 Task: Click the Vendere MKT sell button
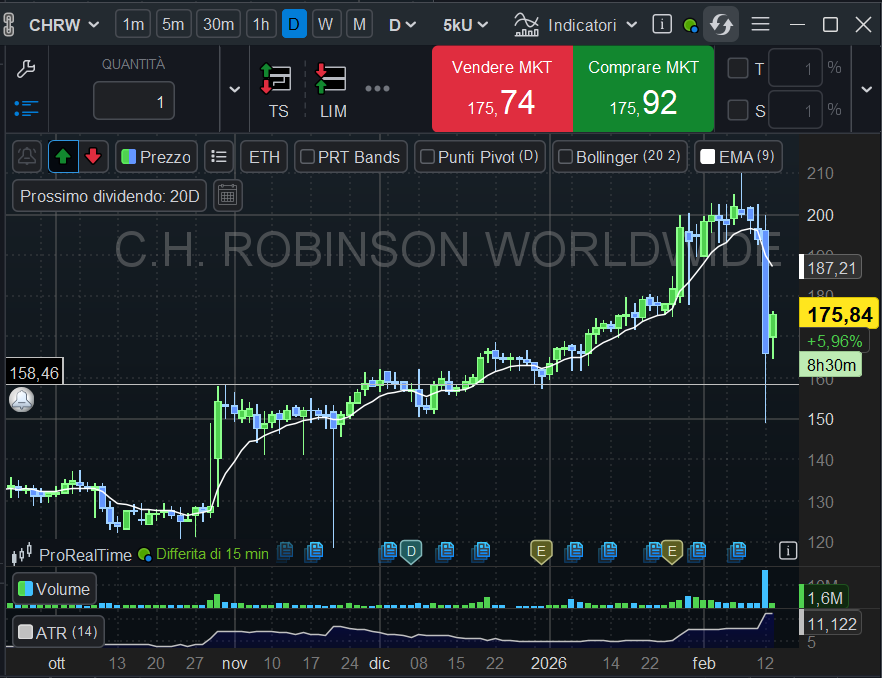(x=502, y=89)
